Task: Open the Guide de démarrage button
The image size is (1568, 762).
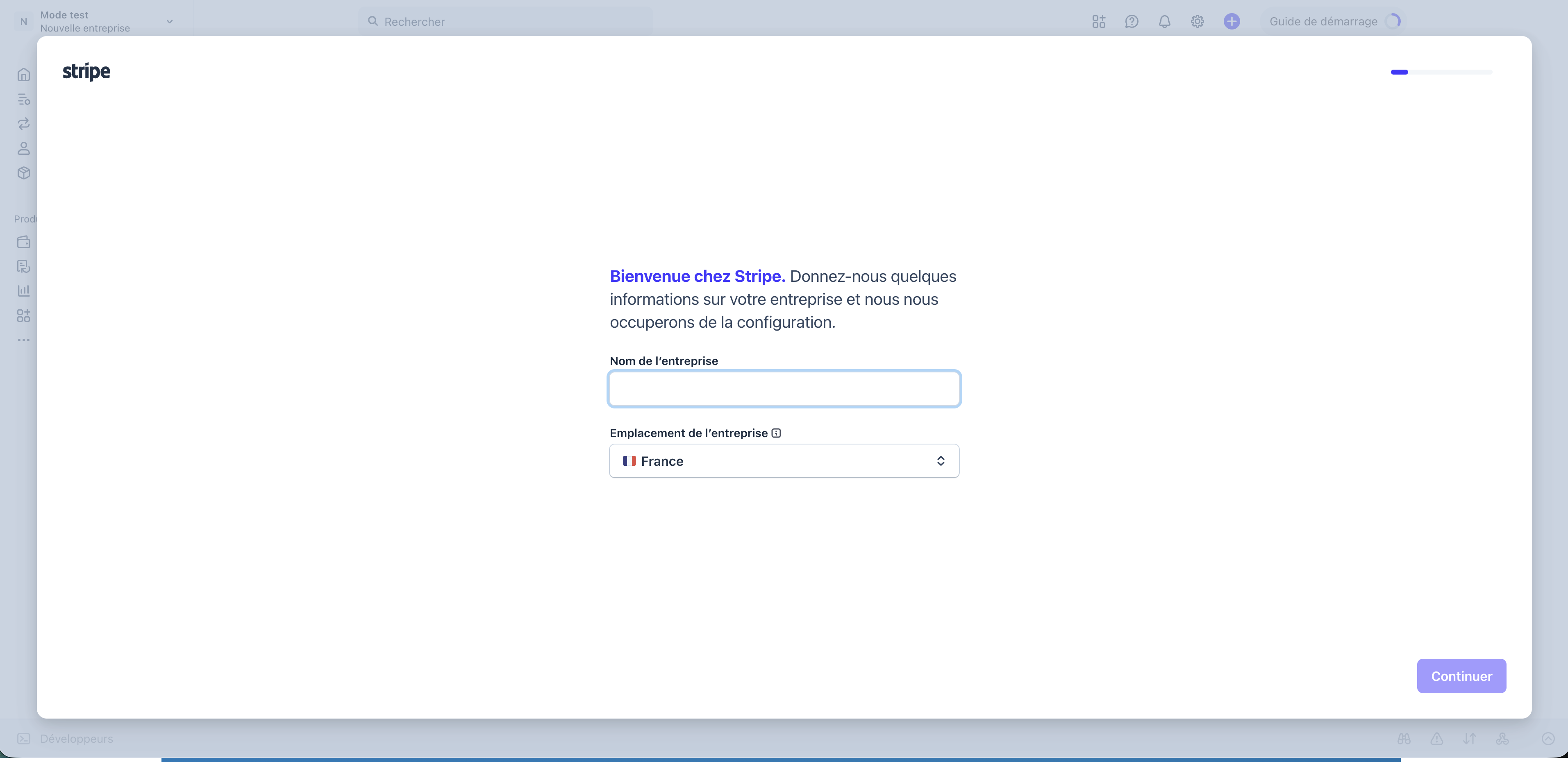Action: (1334, 21)
